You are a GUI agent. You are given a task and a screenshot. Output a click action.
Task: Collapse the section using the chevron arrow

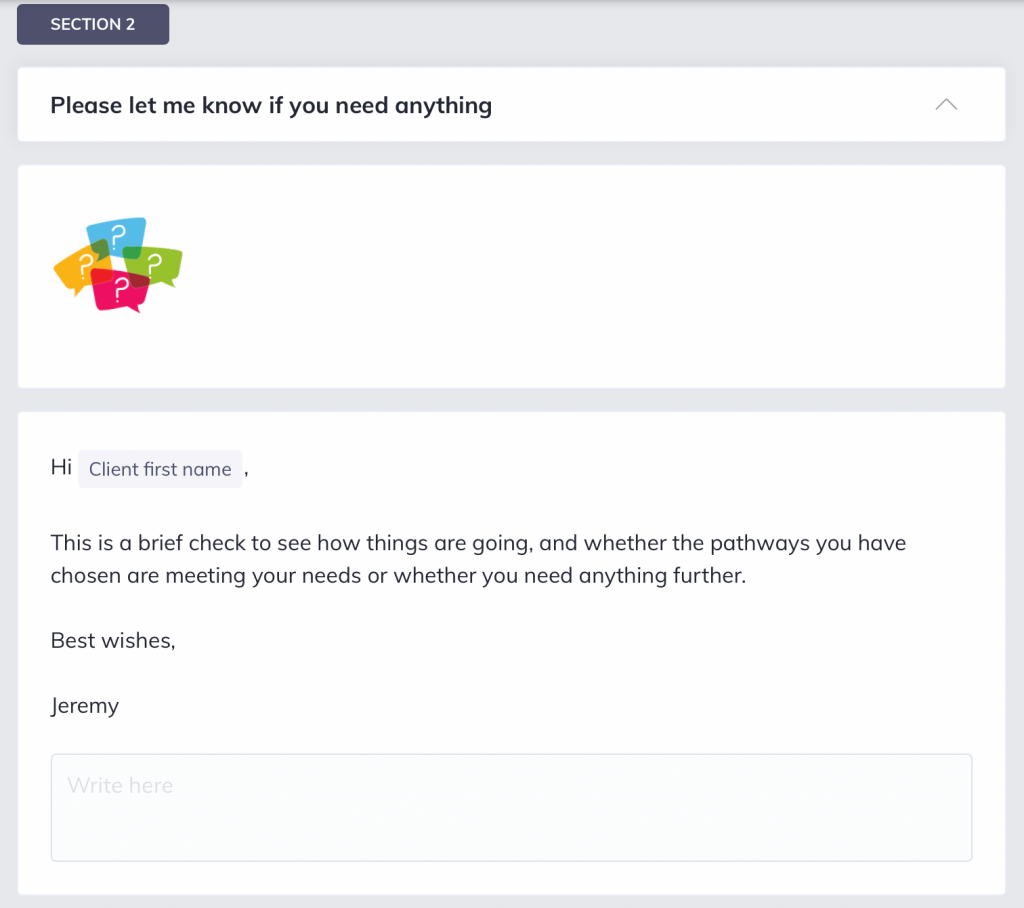coord(945,105)
